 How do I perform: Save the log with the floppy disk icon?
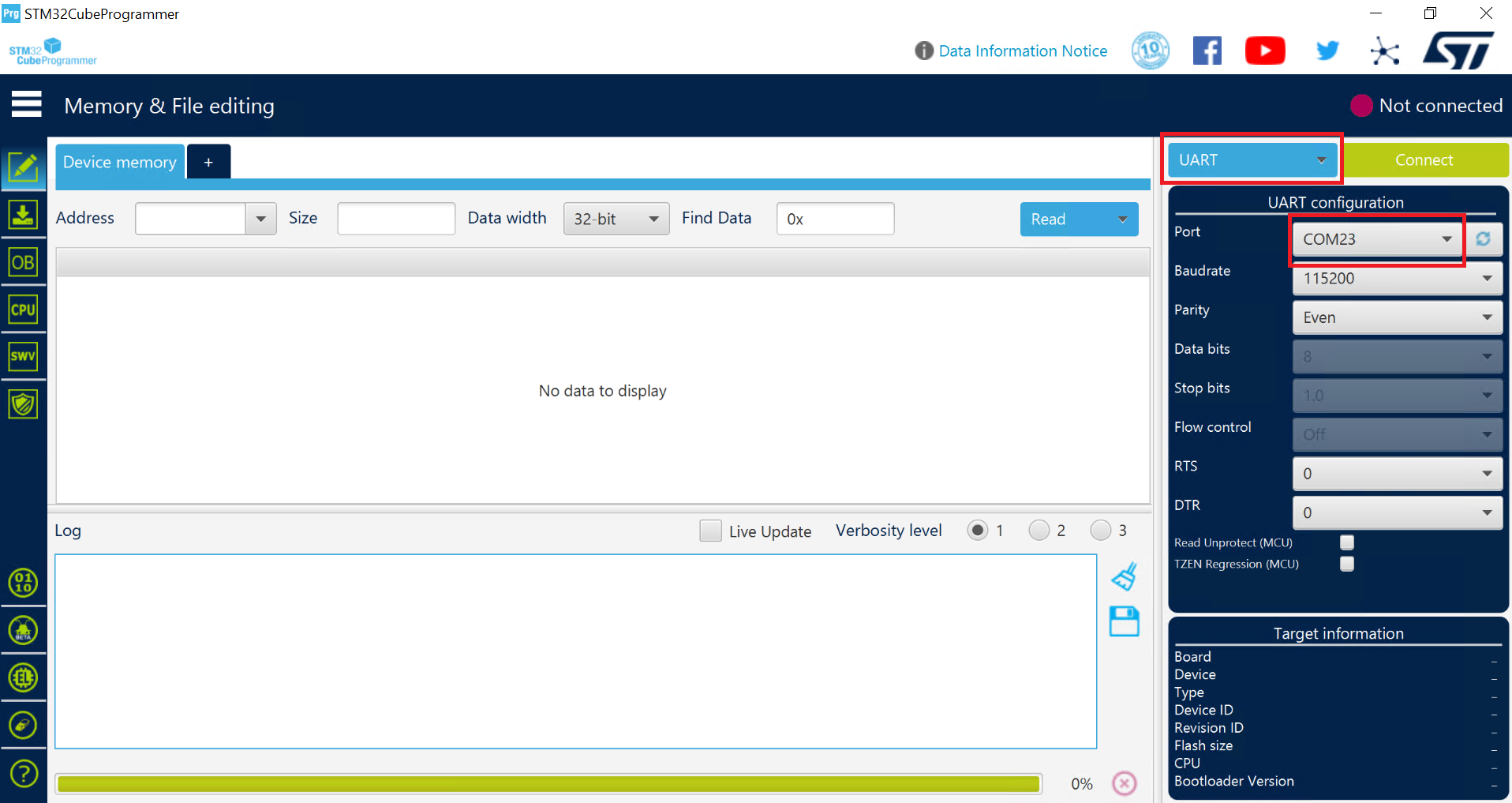coord(1125,621)
